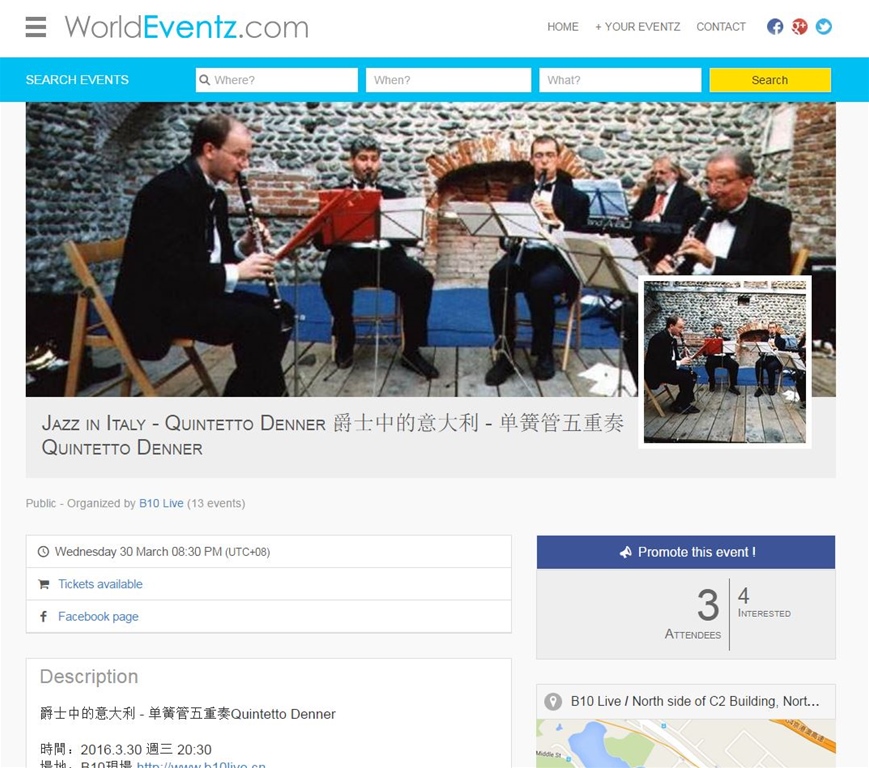Image resolution: width=869 pixels, height=768 pixels.
Task: Click the Promote this event ! button
Action: [x=686, y=552]
